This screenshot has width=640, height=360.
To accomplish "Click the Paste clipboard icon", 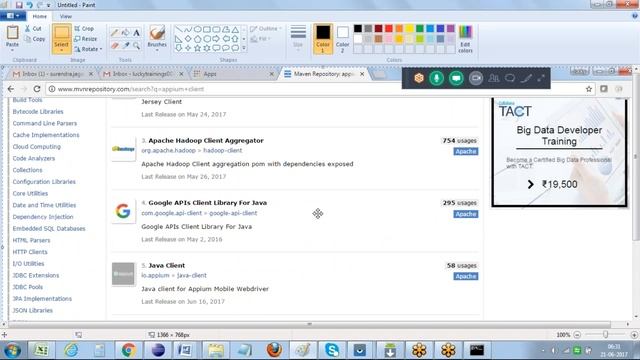I will tap(12, 33).
